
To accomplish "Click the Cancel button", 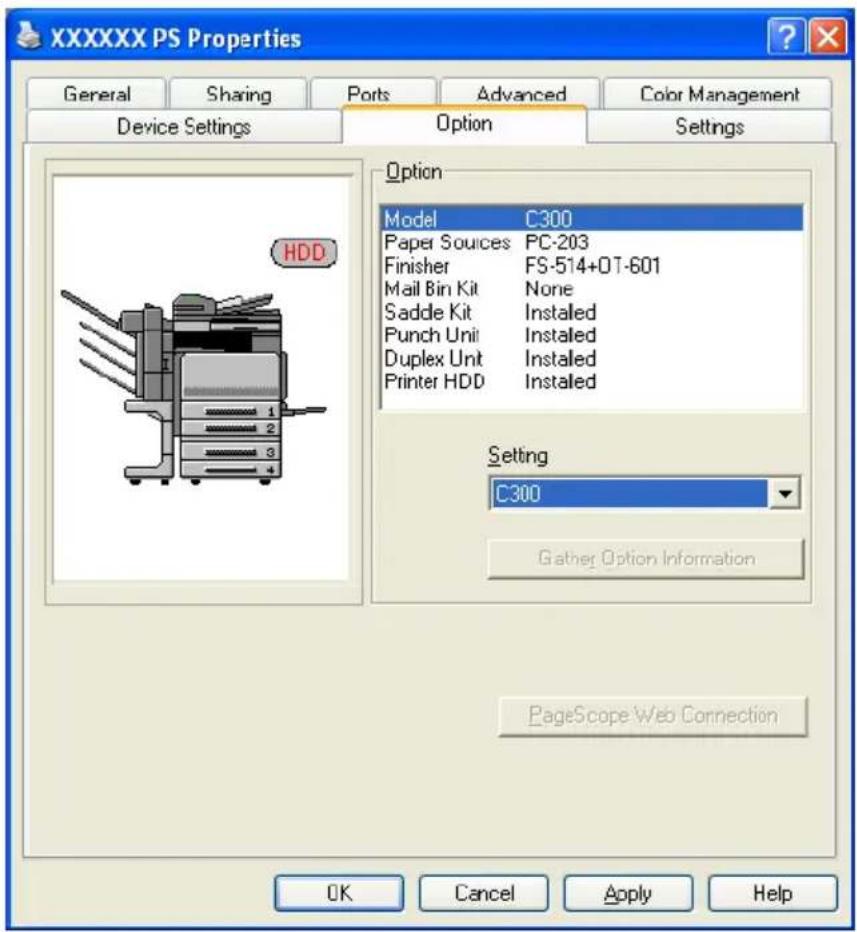I will click(484, 893).
